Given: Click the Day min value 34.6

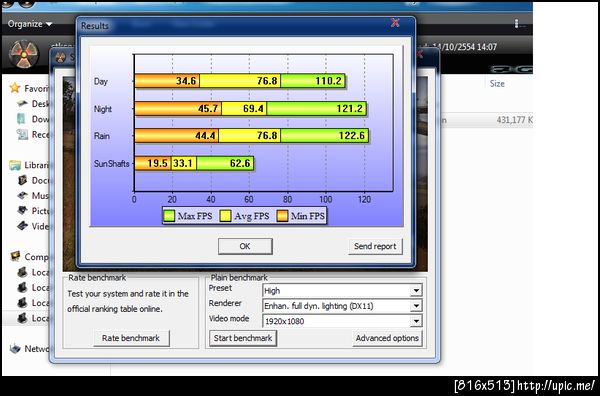Looking at the screenshot, I should click(186, 81).
